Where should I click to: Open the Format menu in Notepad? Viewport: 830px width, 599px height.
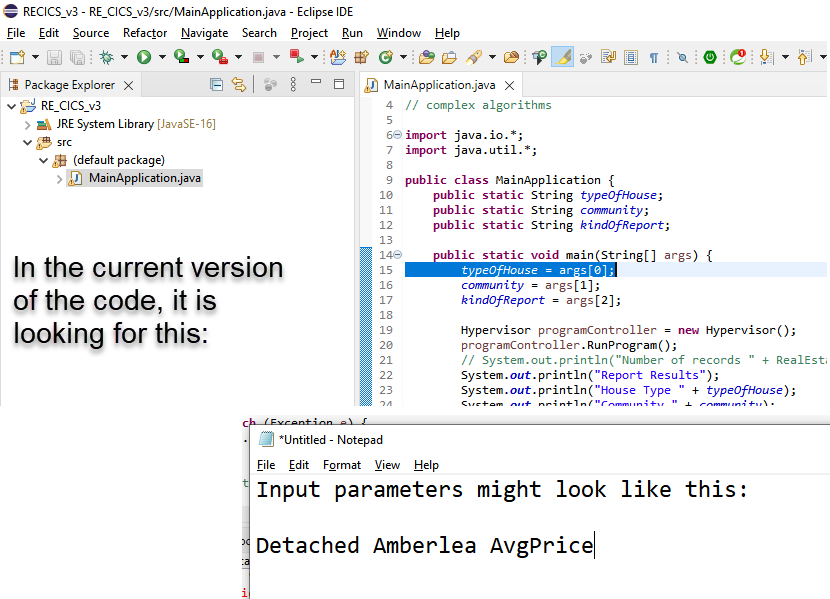click(x=342, y=465)
